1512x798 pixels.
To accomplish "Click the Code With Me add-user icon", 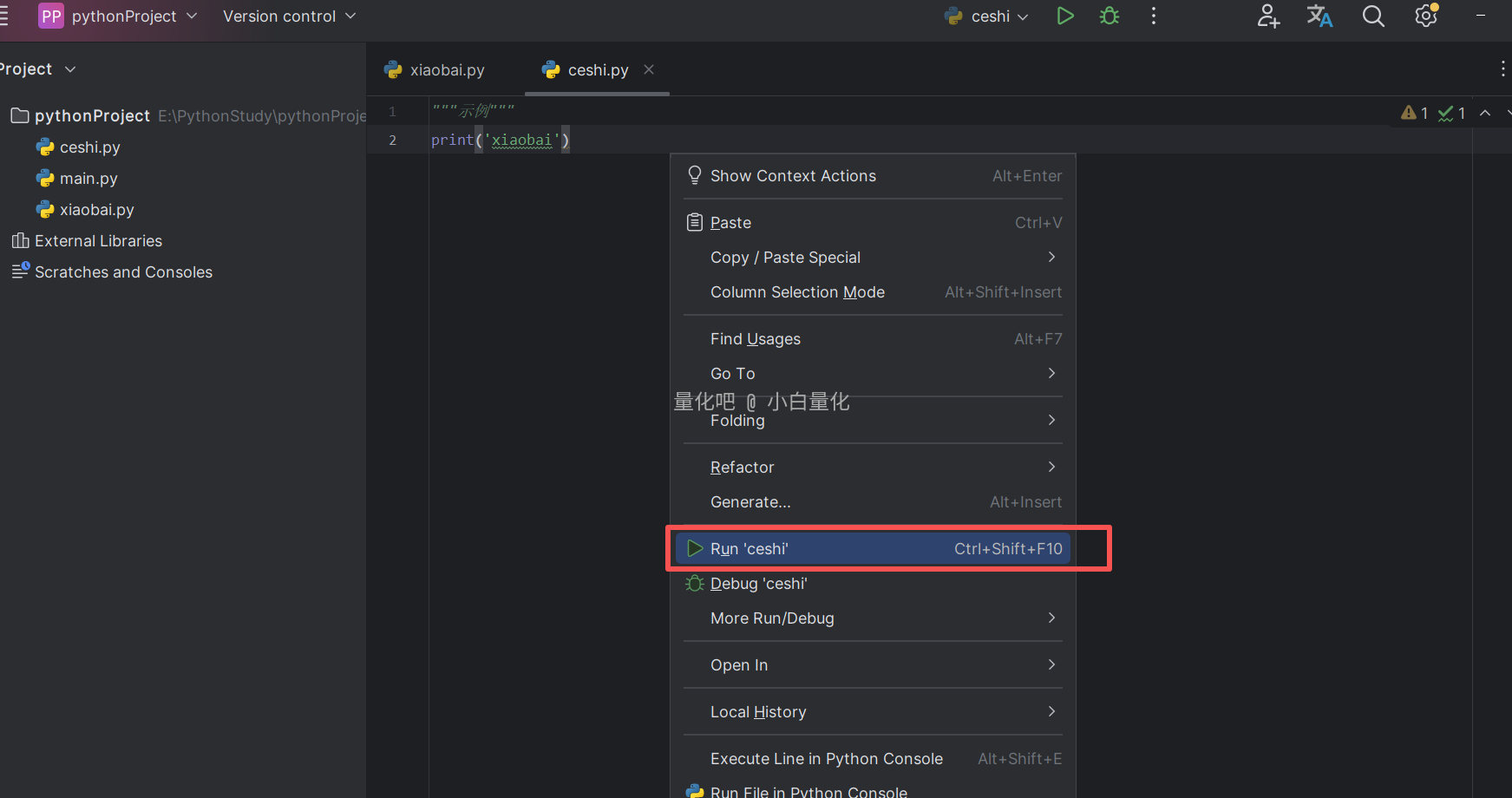I will tap(1268, 16).
